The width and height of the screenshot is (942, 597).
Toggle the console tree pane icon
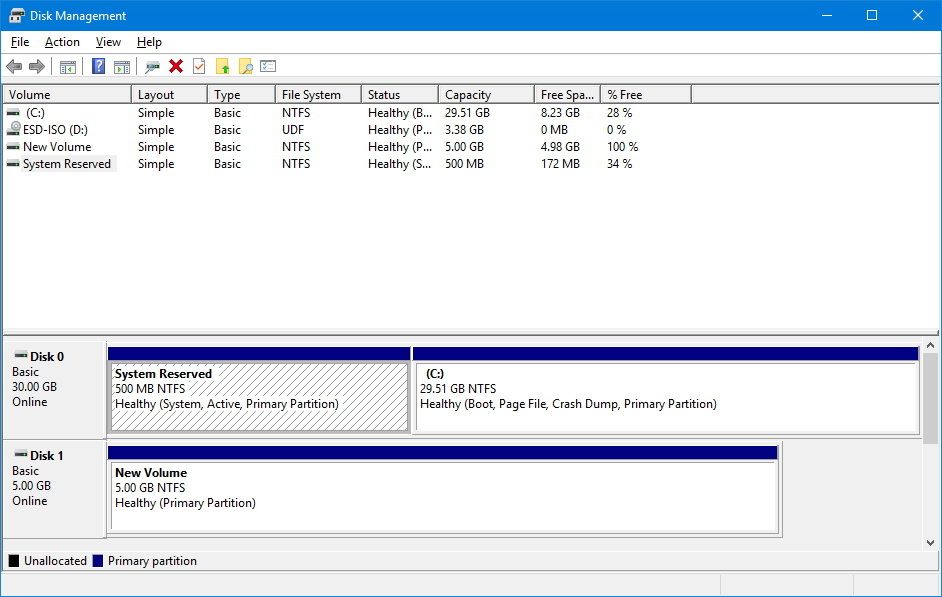(x=66, y=67)
